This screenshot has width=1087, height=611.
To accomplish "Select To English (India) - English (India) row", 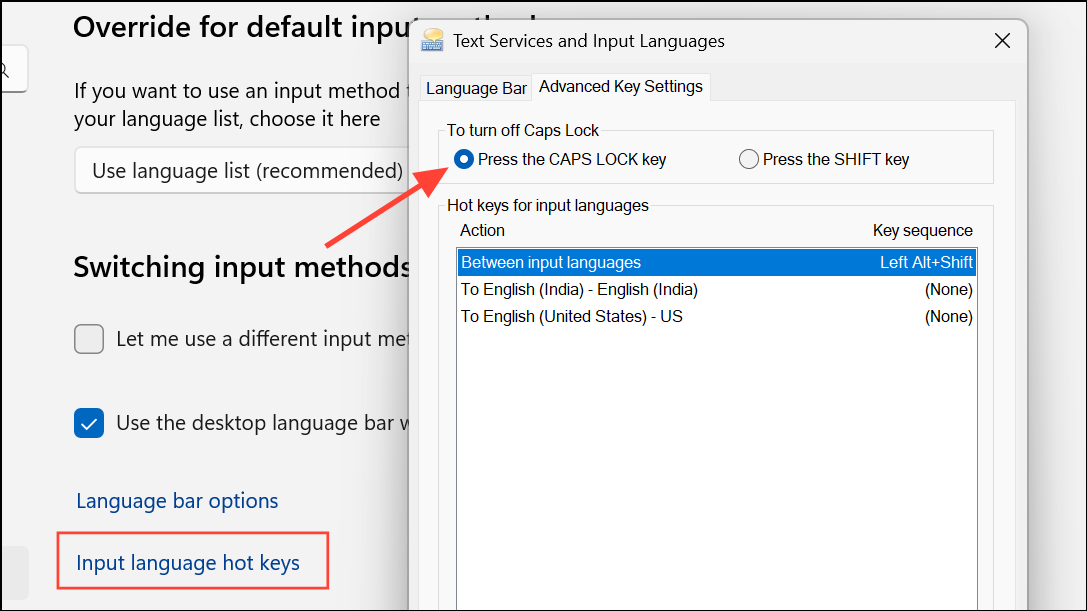I will (717, 289).
